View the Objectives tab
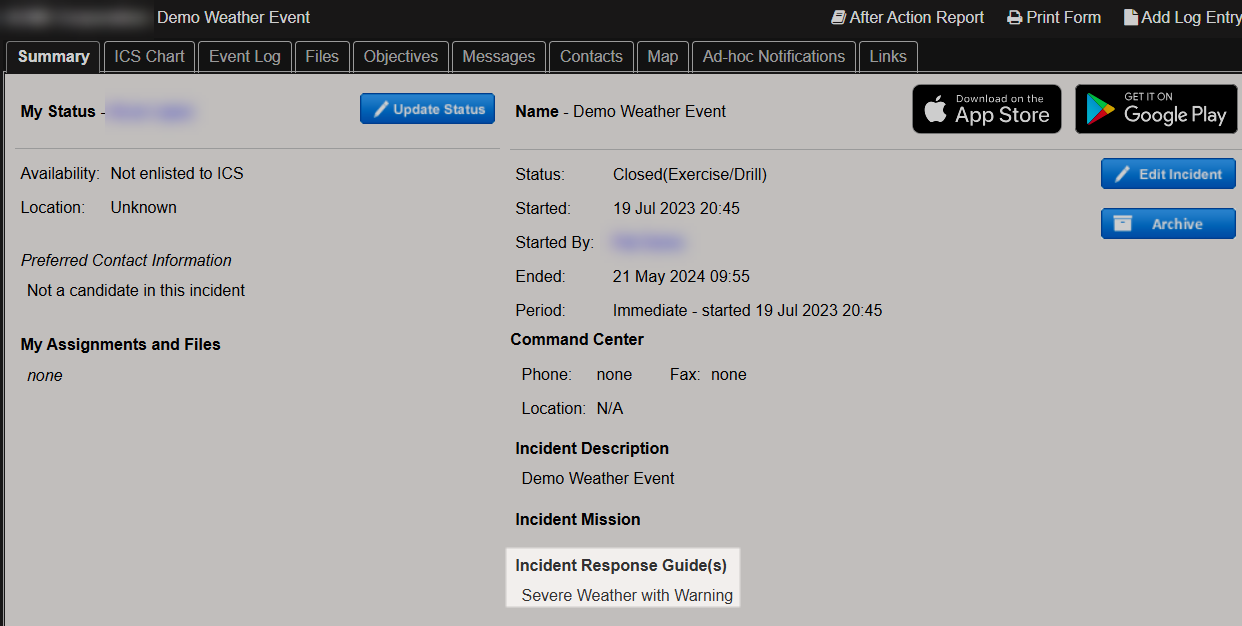This screenshot has width=1242, height=626. (x=400, y=57)
